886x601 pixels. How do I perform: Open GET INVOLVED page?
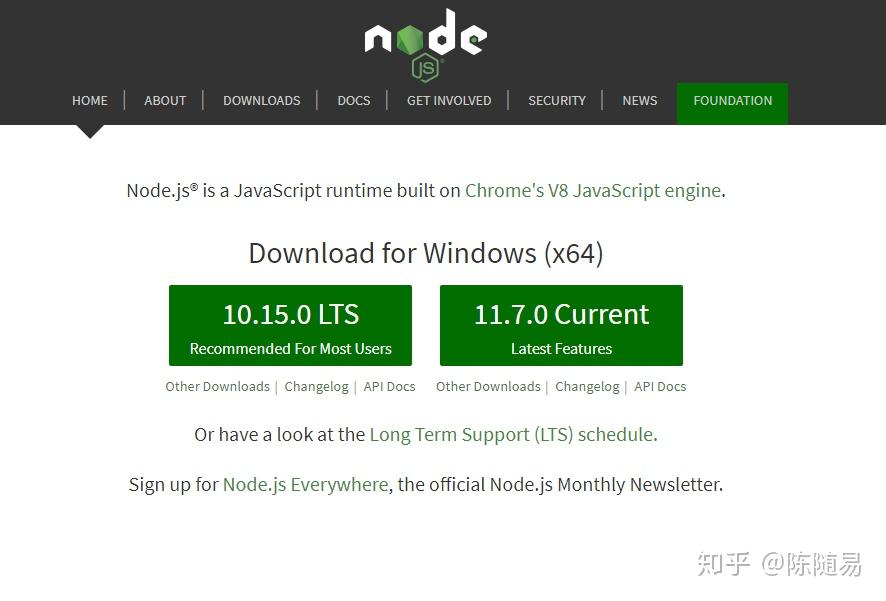449,101
